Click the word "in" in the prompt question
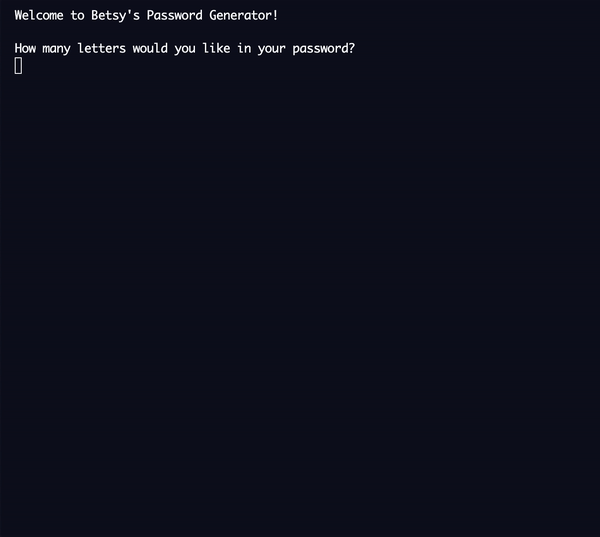 tap(244, 48)
